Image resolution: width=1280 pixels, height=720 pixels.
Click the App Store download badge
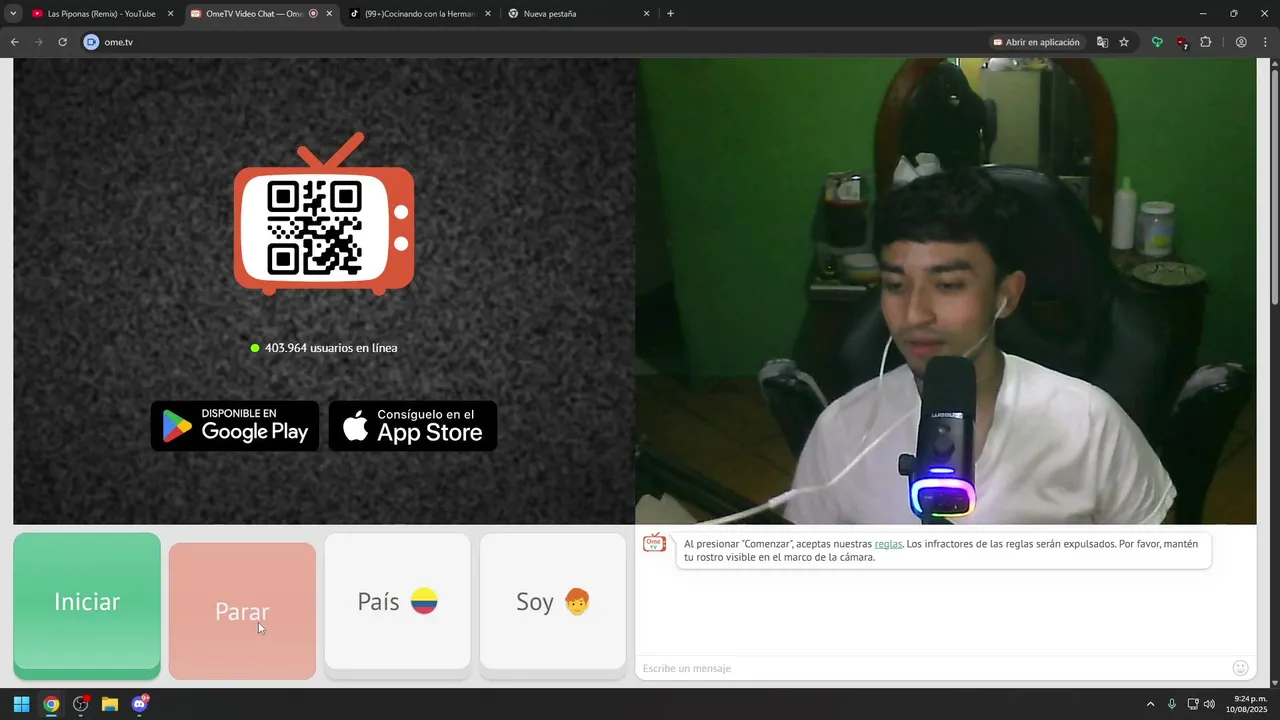(413, 426)
